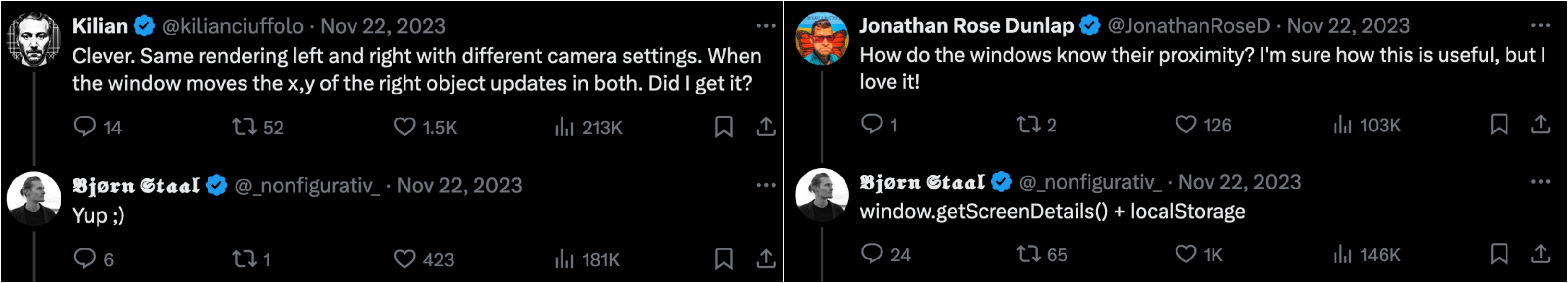
Task: Retweet Kilian's tweet with 52 reposts
Action: [244, 126]
